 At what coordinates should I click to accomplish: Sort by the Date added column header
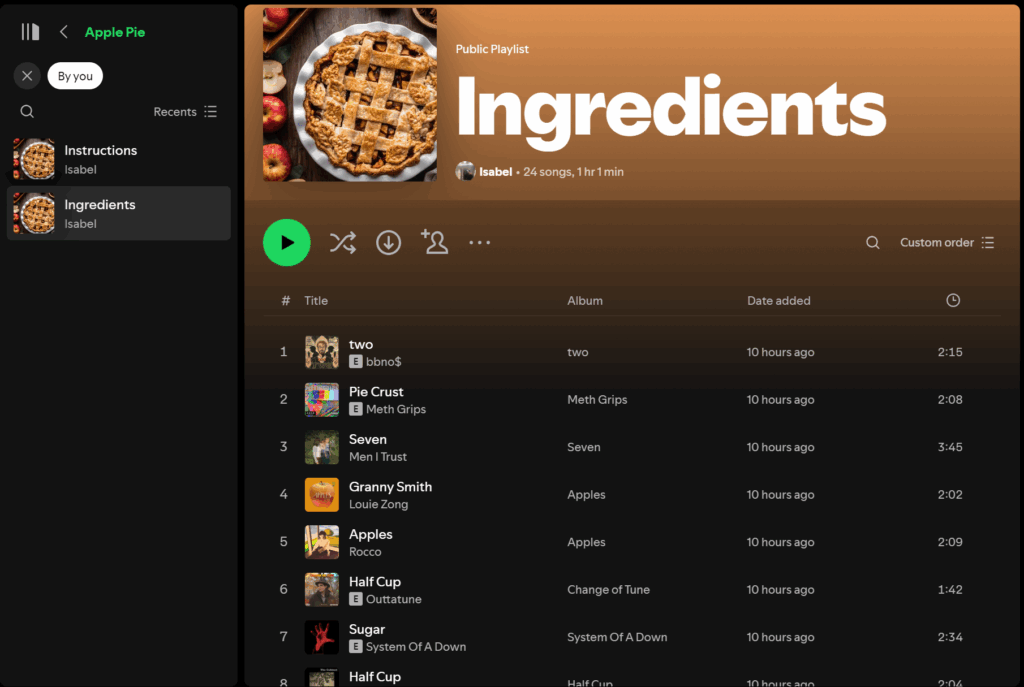pyautogui.click(x=778, y=300)
